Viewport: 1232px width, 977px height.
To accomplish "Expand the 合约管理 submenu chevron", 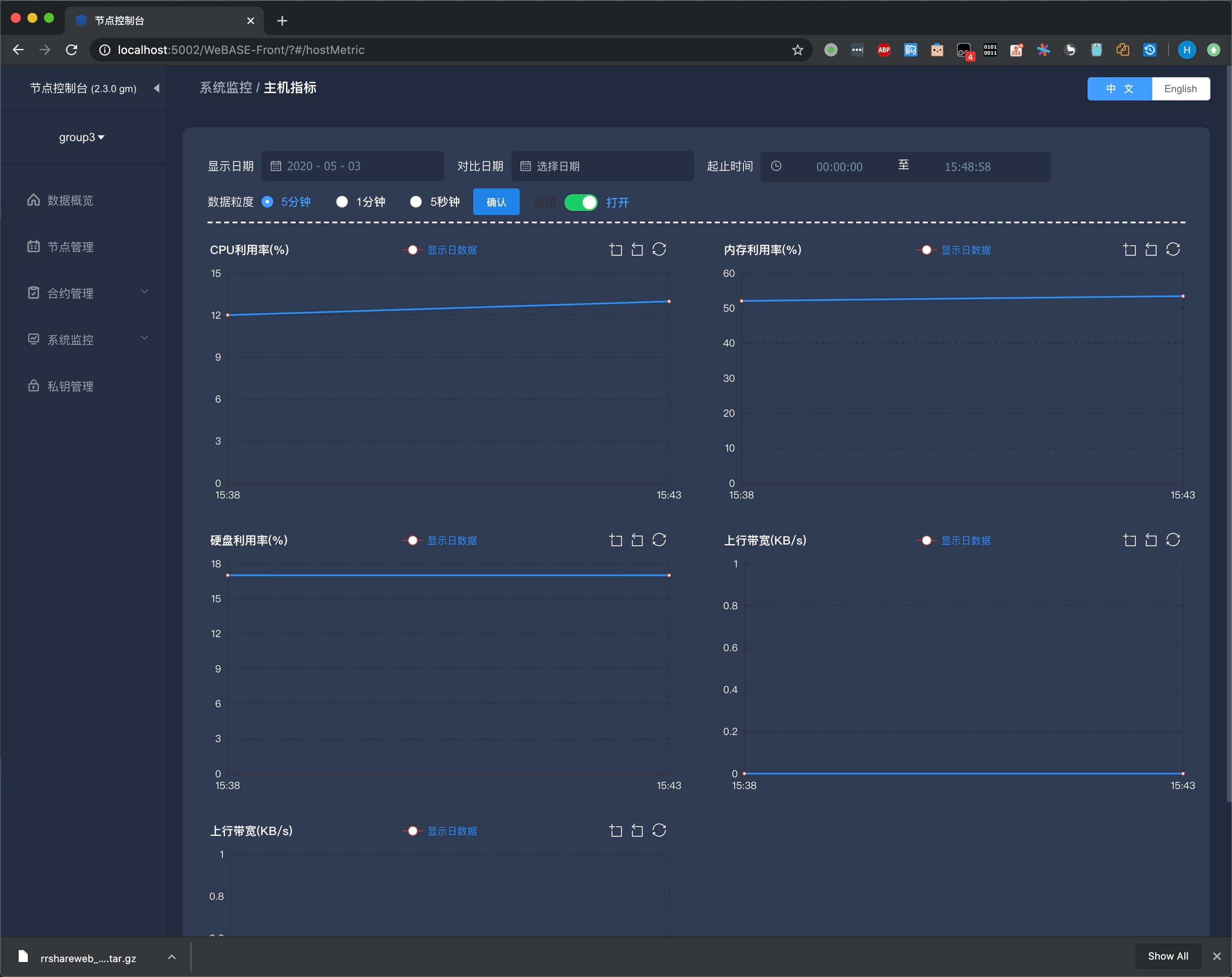I will point(144,291).
